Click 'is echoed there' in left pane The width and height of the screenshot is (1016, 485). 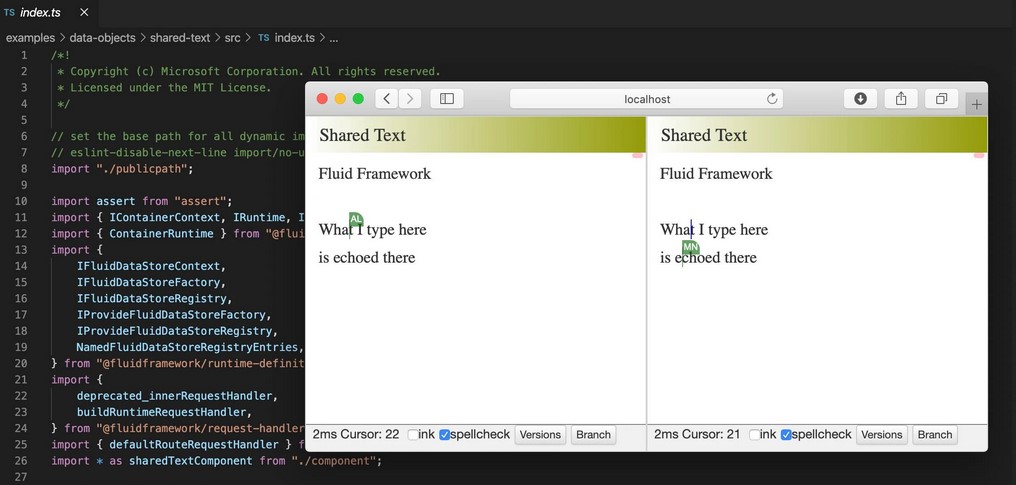pyautogui.click(x=367, y=258)
